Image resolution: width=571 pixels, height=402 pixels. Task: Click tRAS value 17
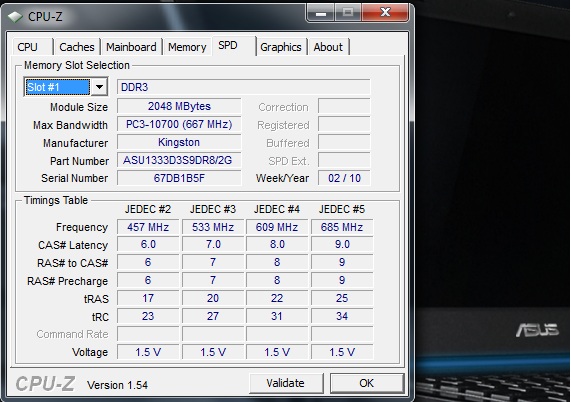pos(148,298)
